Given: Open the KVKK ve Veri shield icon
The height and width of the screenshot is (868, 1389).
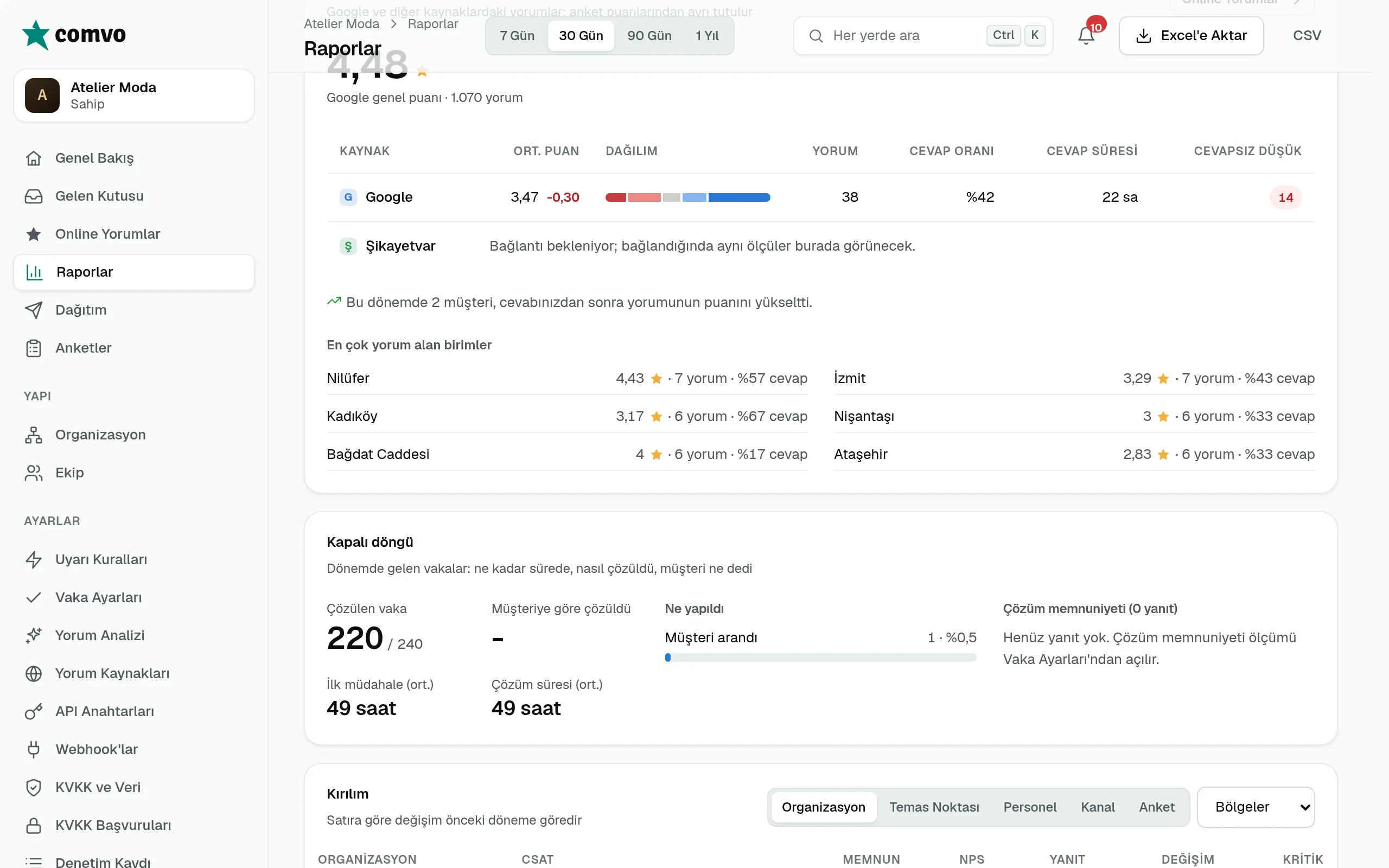Looking at the screenshot, I should (34, 787).
